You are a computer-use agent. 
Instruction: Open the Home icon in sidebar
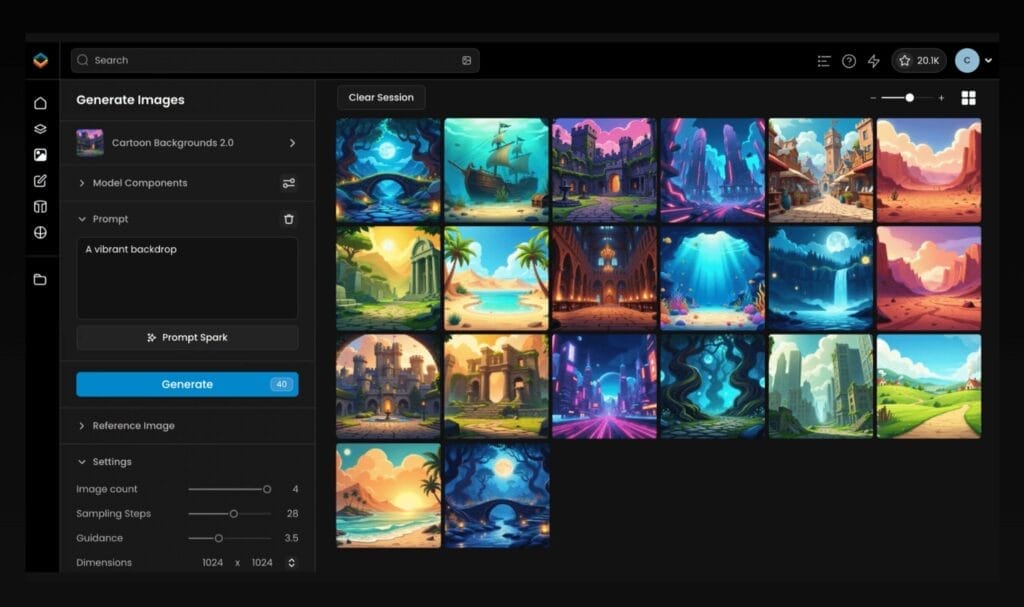tap(40, 103)
